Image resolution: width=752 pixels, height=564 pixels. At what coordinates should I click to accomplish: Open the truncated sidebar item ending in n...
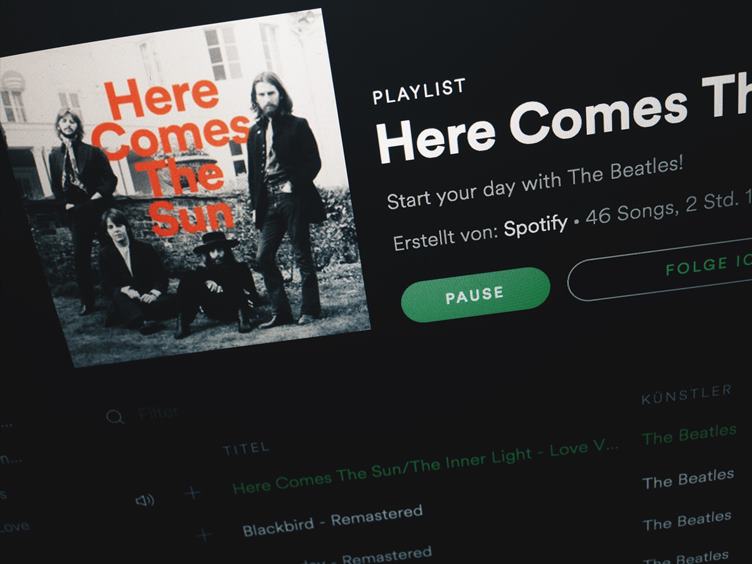(x=11, y=459)
